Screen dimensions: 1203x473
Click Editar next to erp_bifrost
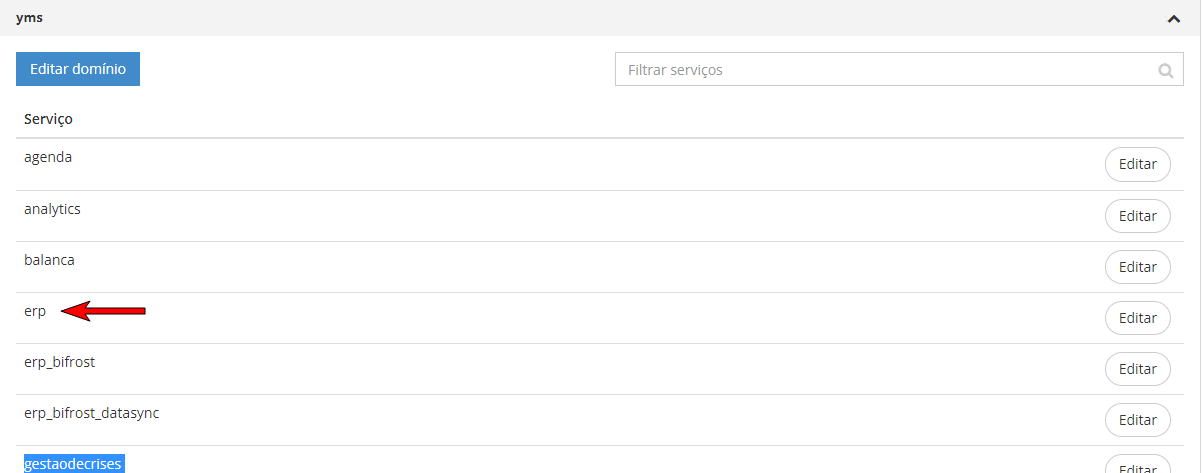[x=1137, y=369]
